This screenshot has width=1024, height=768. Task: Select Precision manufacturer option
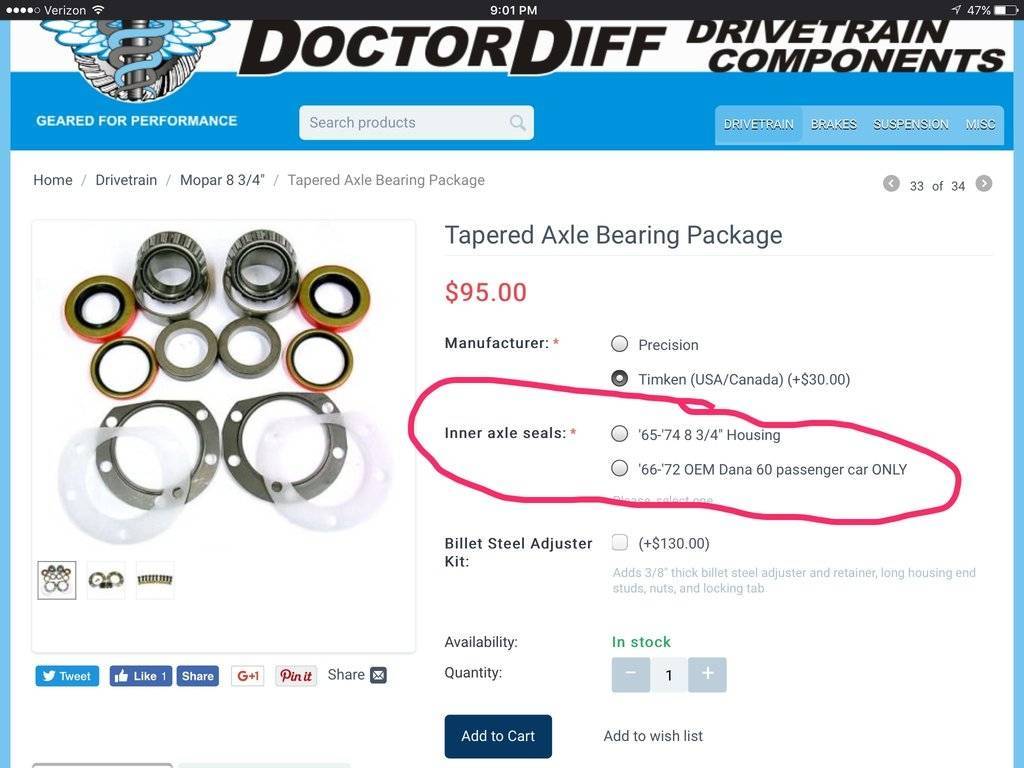click(x=619, y=344)
